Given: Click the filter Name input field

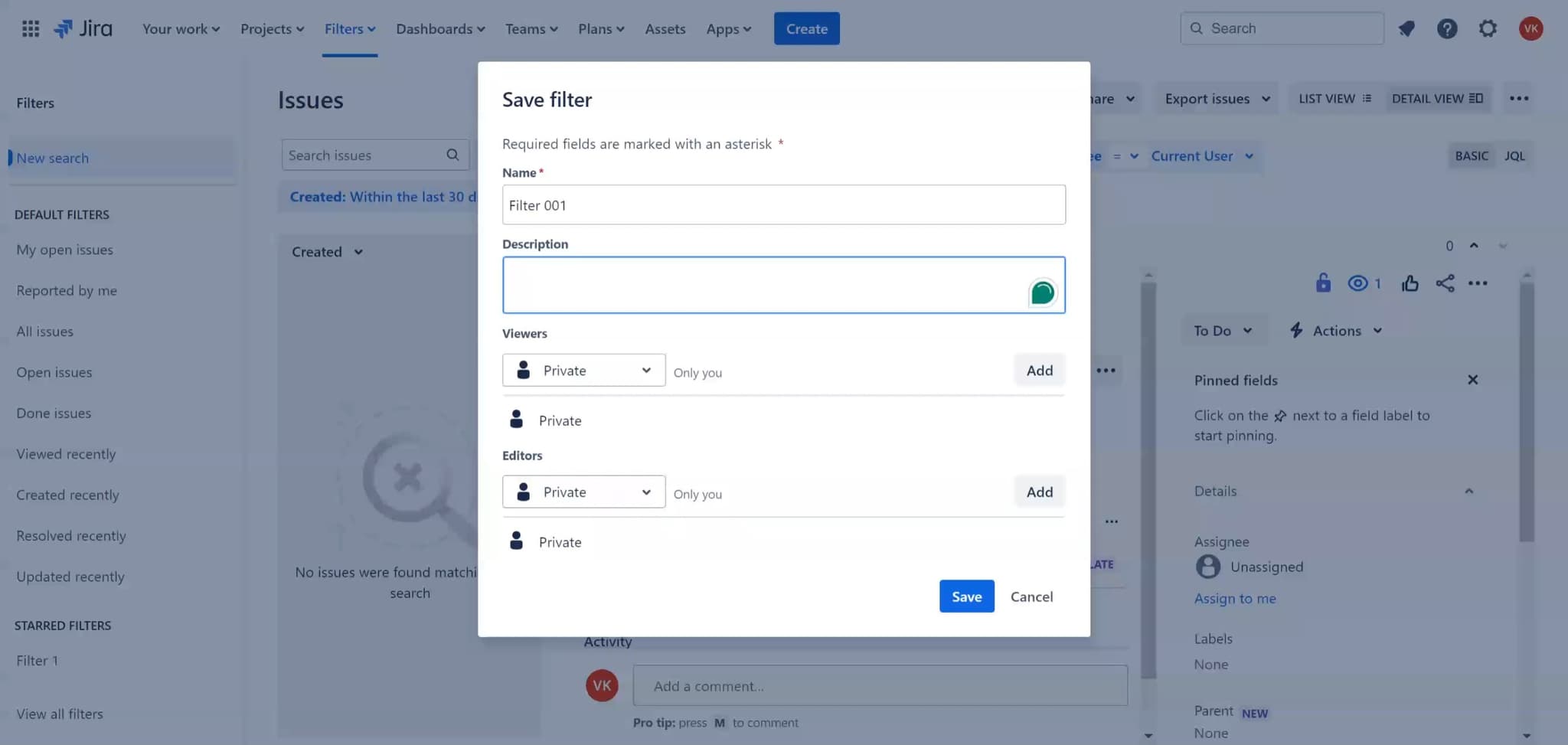Looking at the screenshot, I should click(x=783, y=205).
